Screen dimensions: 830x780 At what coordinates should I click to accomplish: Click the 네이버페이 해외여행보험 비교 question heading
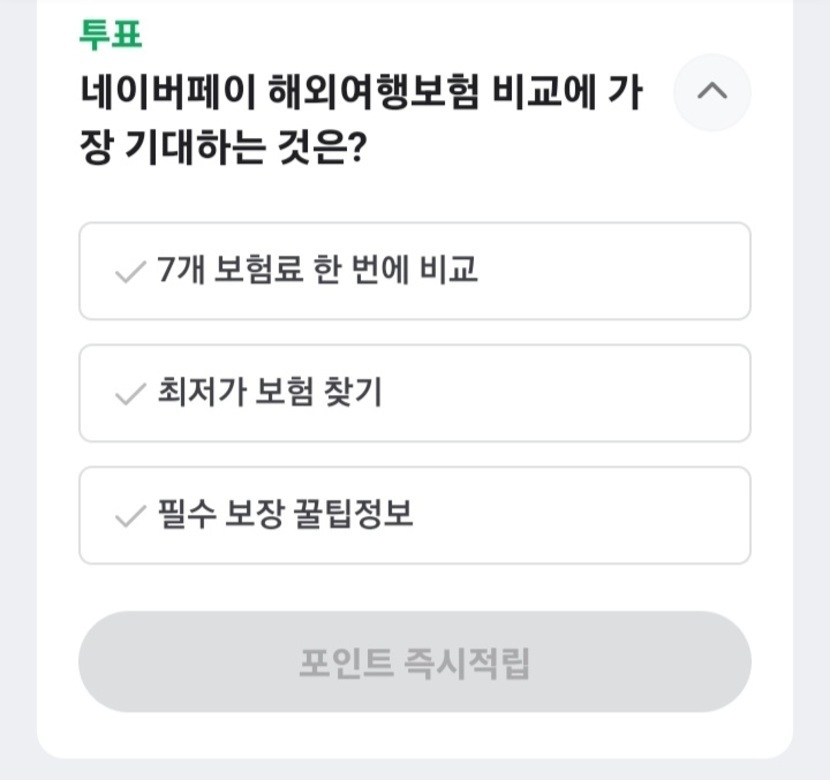(360, 93)
